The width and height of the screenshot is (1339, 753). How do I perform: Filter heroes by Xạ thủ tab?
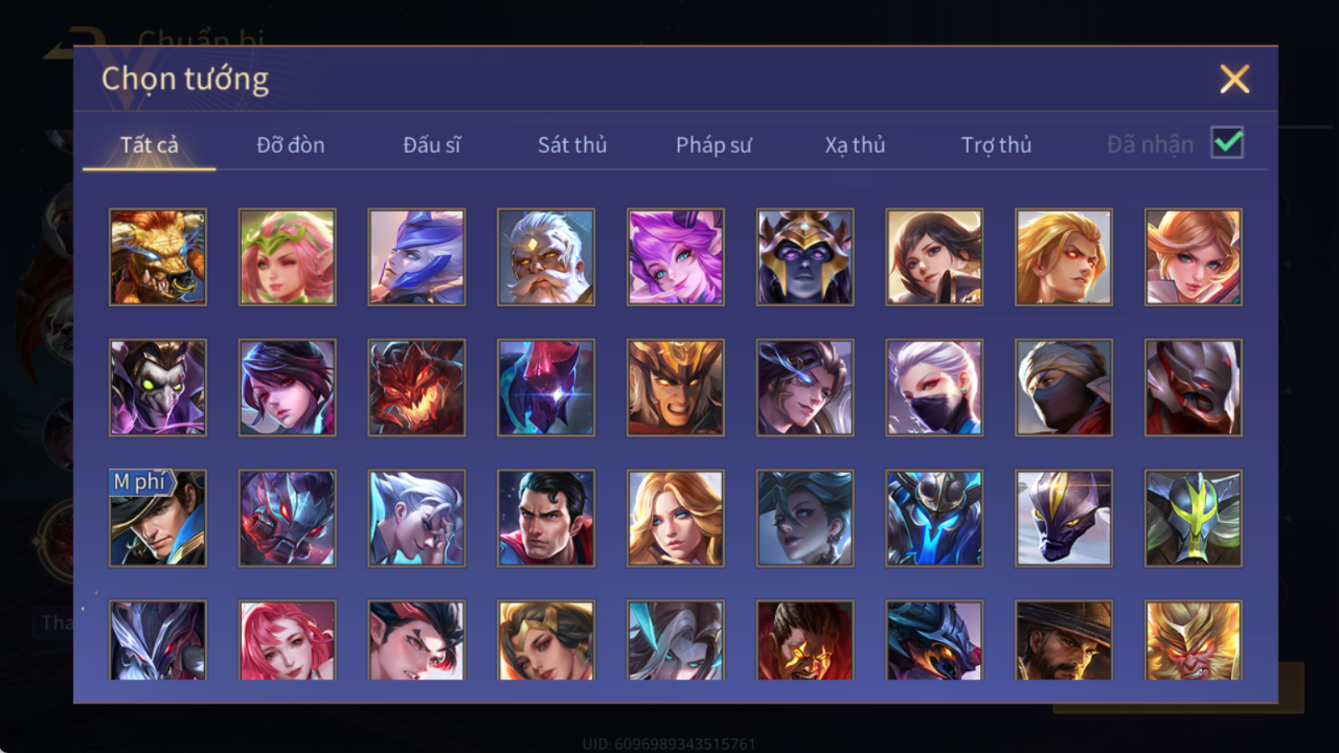click(855, 145)
